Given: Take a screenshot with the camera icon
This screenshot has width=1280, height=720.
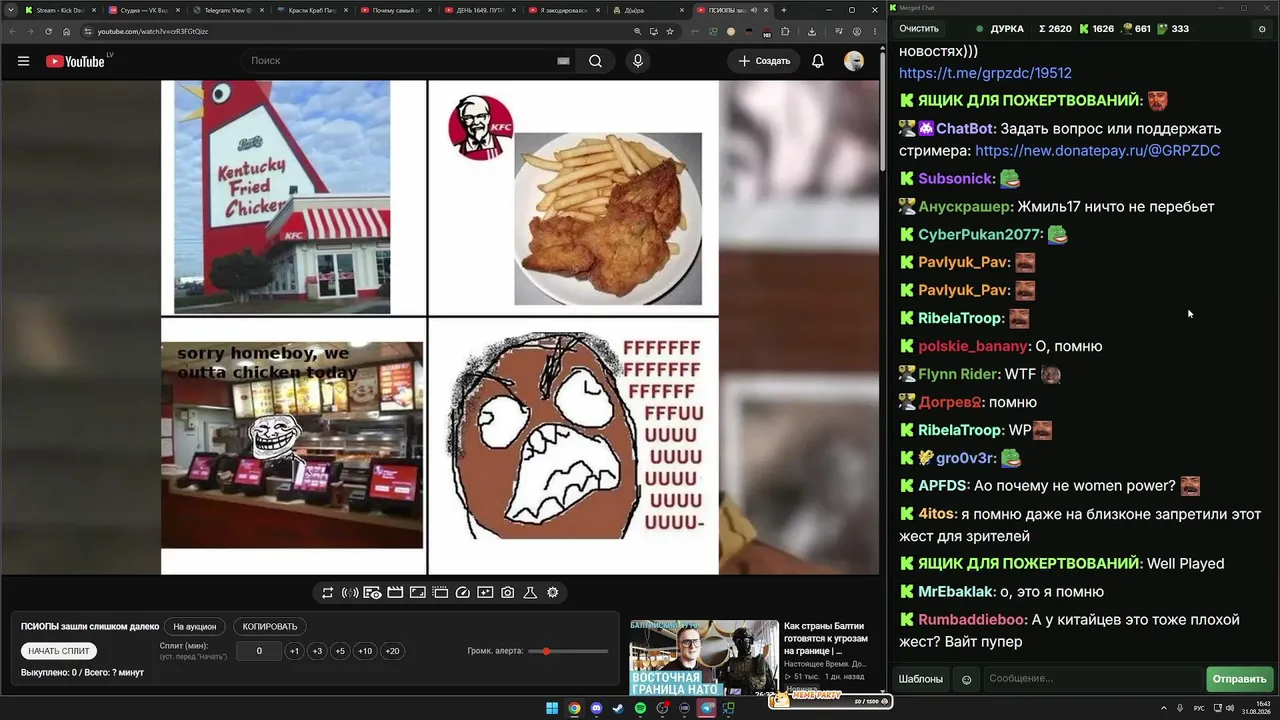Looking at the screenshot, I should coord(508,593).
